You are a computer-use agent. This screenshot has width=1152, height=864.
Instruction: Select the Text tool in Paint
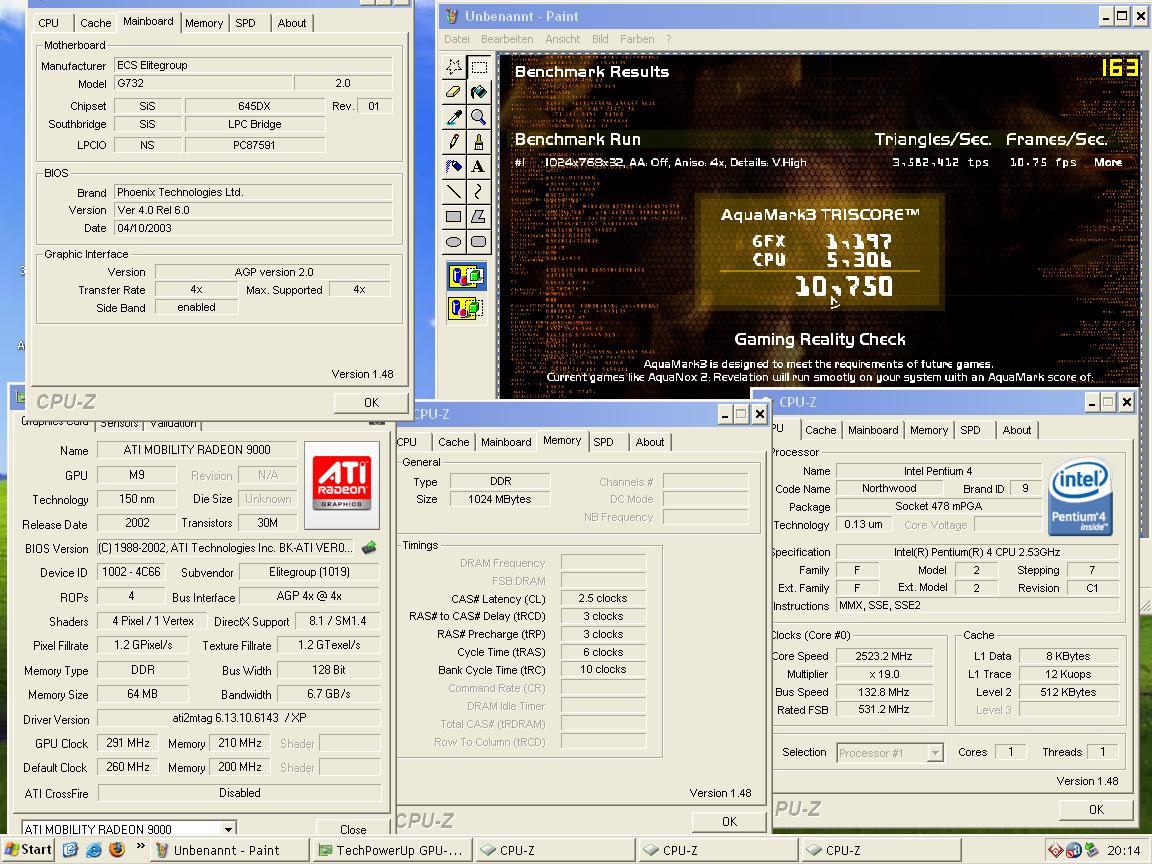click(x=479, y=167)
